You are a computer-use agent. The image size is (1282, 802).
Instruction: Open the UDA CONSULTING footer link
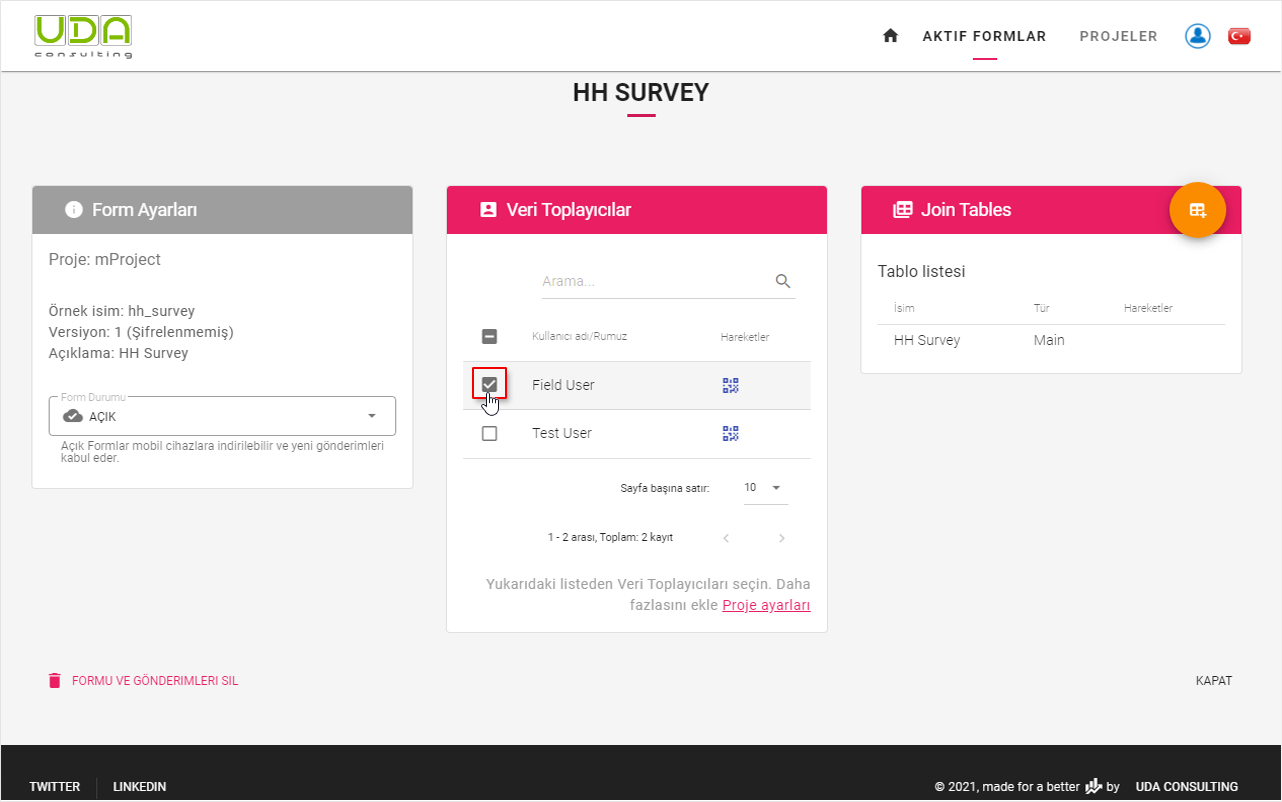tap(1187, 787)
